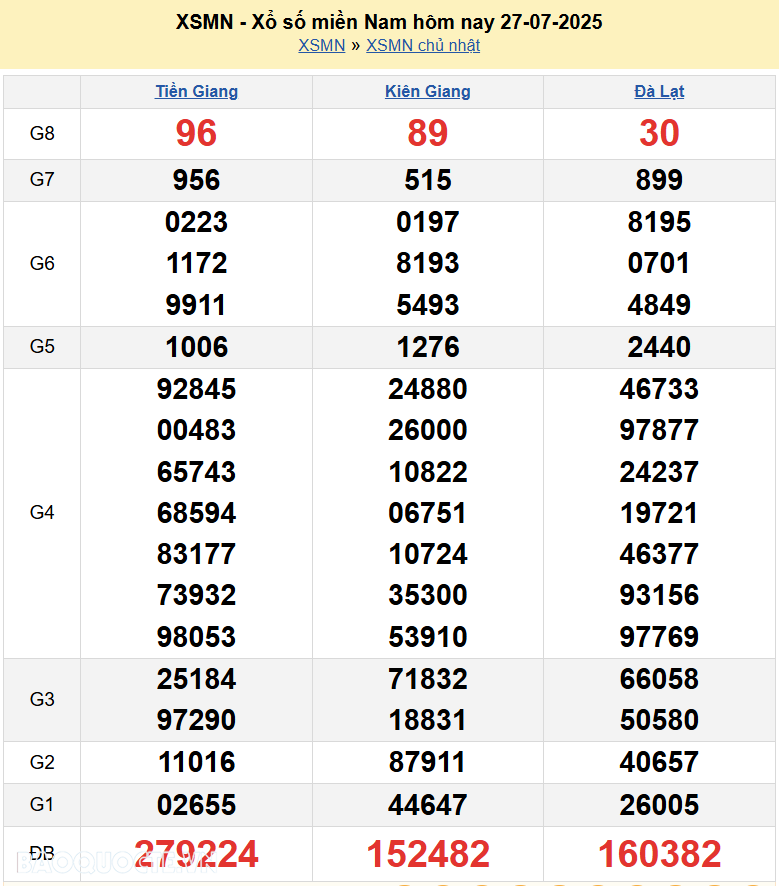Click Tiền Giang G8 result 96
The width and height of the screenshot is (779, 886).
click(x=196, y=133)
